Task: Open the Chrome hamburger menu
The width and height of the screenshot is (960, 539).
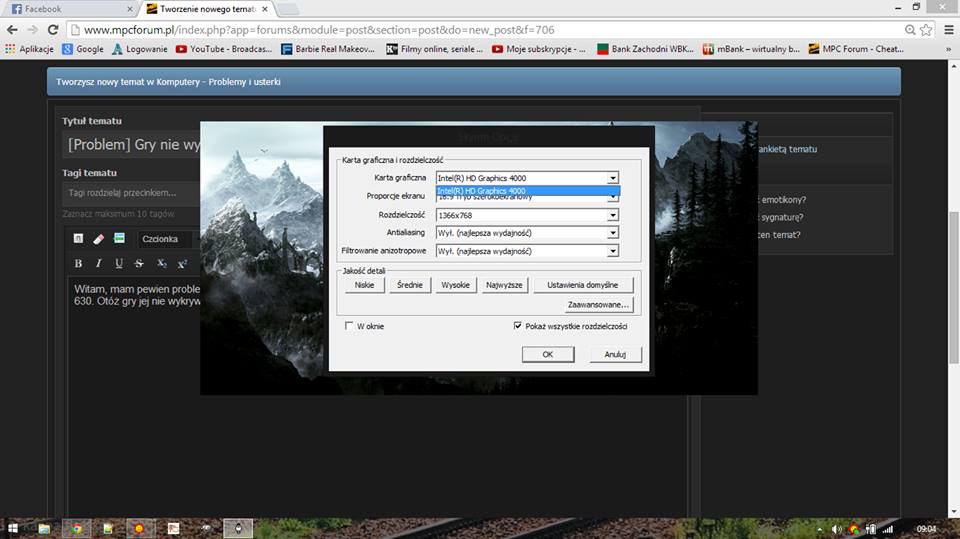Action: click(x=948, y=29)
